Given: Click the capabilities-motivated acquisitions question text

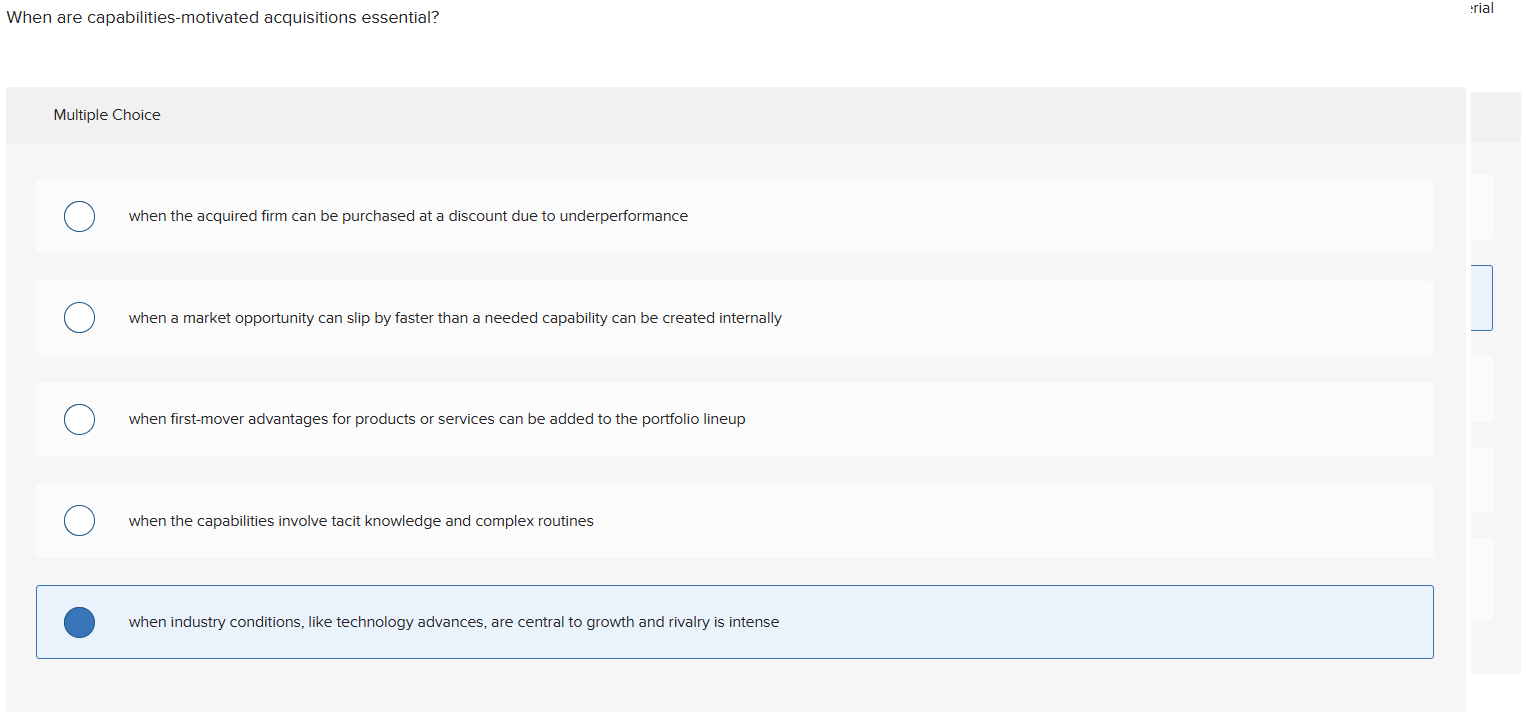Looking at the screenshot, I should pyautogui.click(x=222, y=18).
